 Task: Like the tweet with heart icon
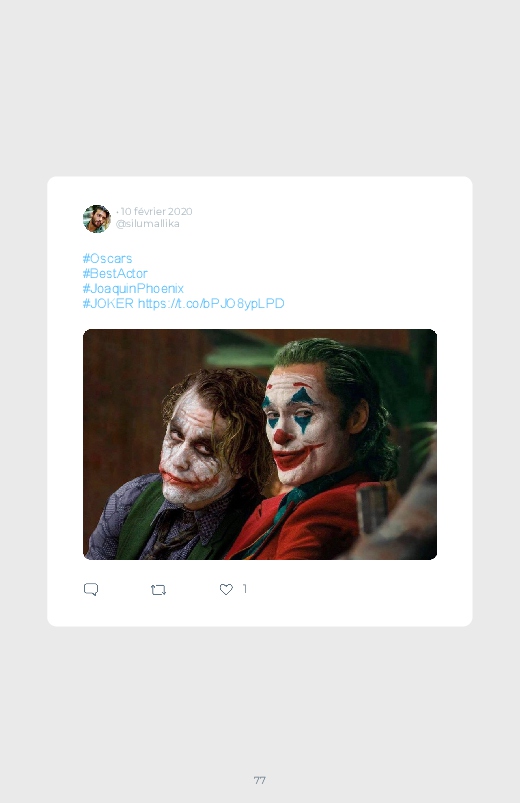(226, 589)
